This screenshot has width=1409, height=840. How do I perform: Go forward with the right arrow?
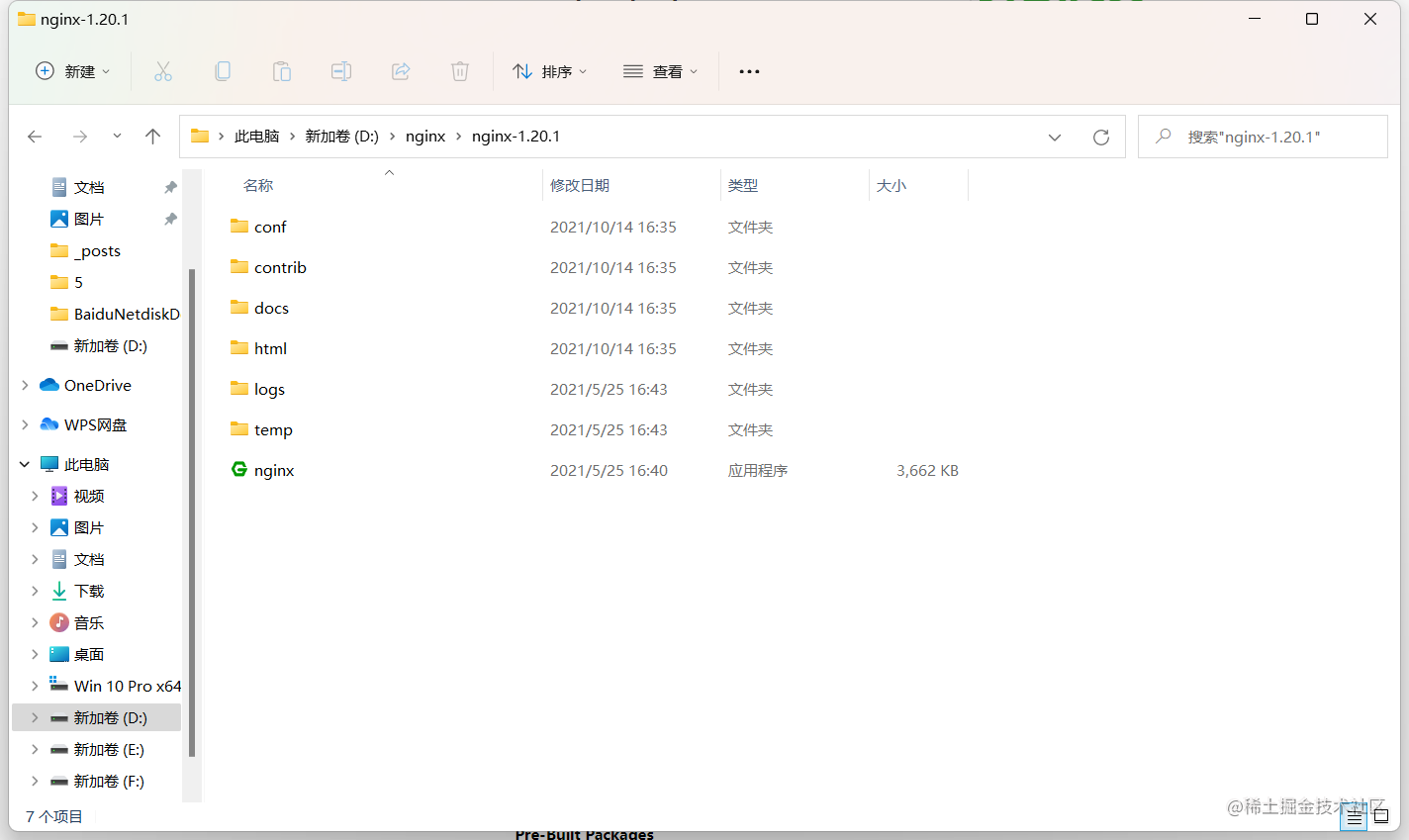click(x=80, y=137)
